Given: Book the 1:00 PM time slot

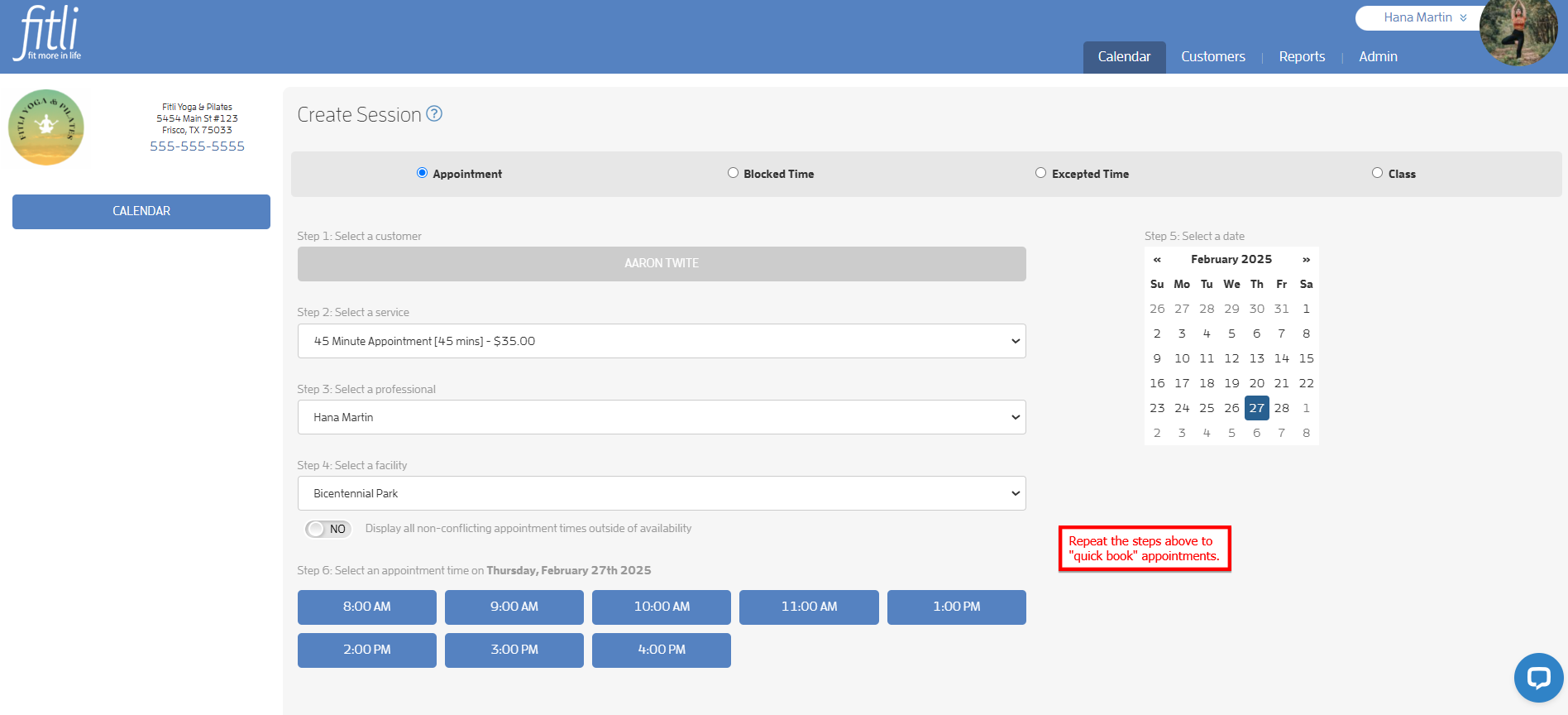Looking at the screenshot, I should point(957,607).
